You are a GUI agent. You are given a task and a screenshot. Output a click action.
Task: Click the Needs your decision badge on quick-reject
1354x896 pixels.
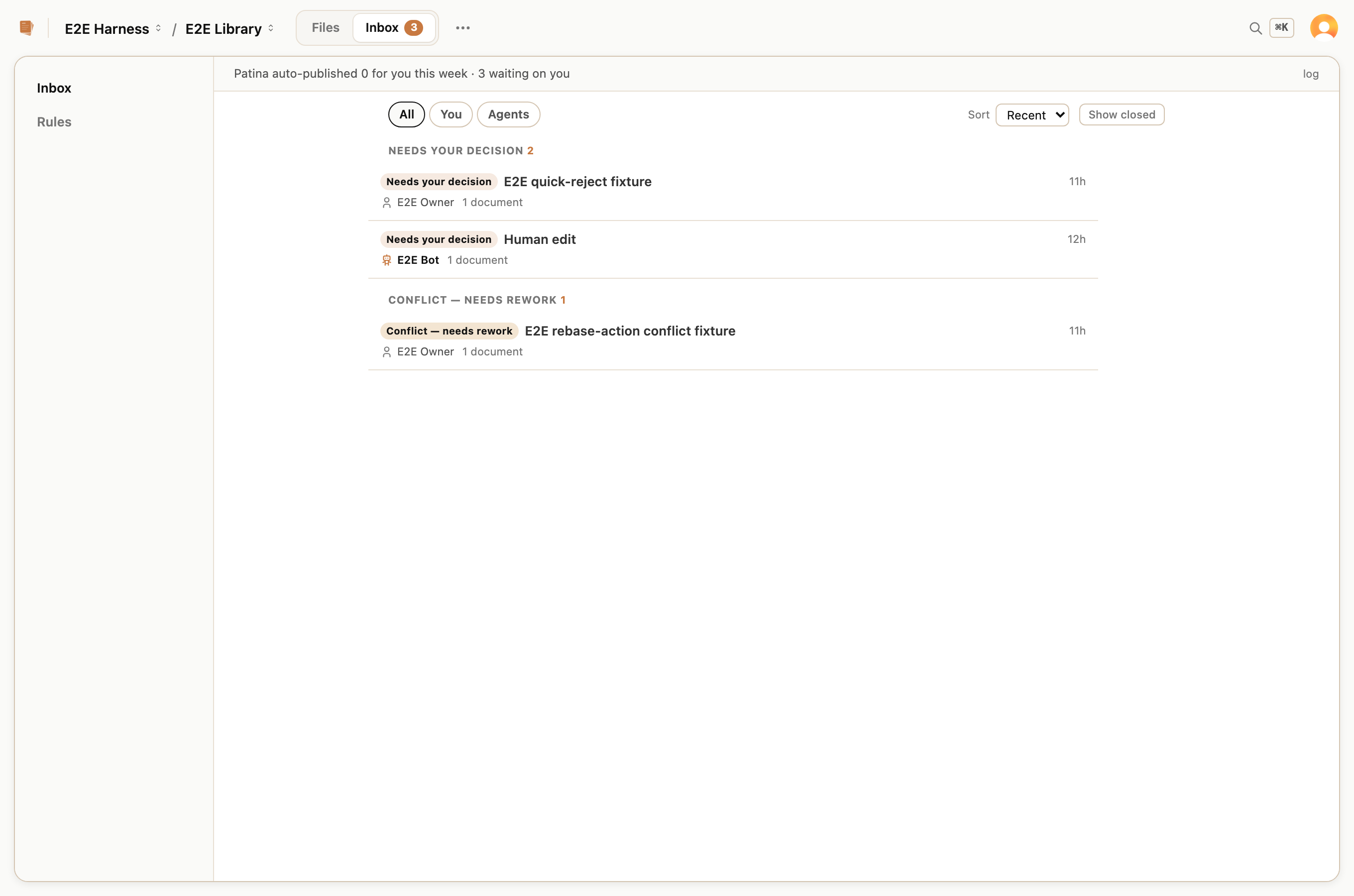[x=439, y=182]
